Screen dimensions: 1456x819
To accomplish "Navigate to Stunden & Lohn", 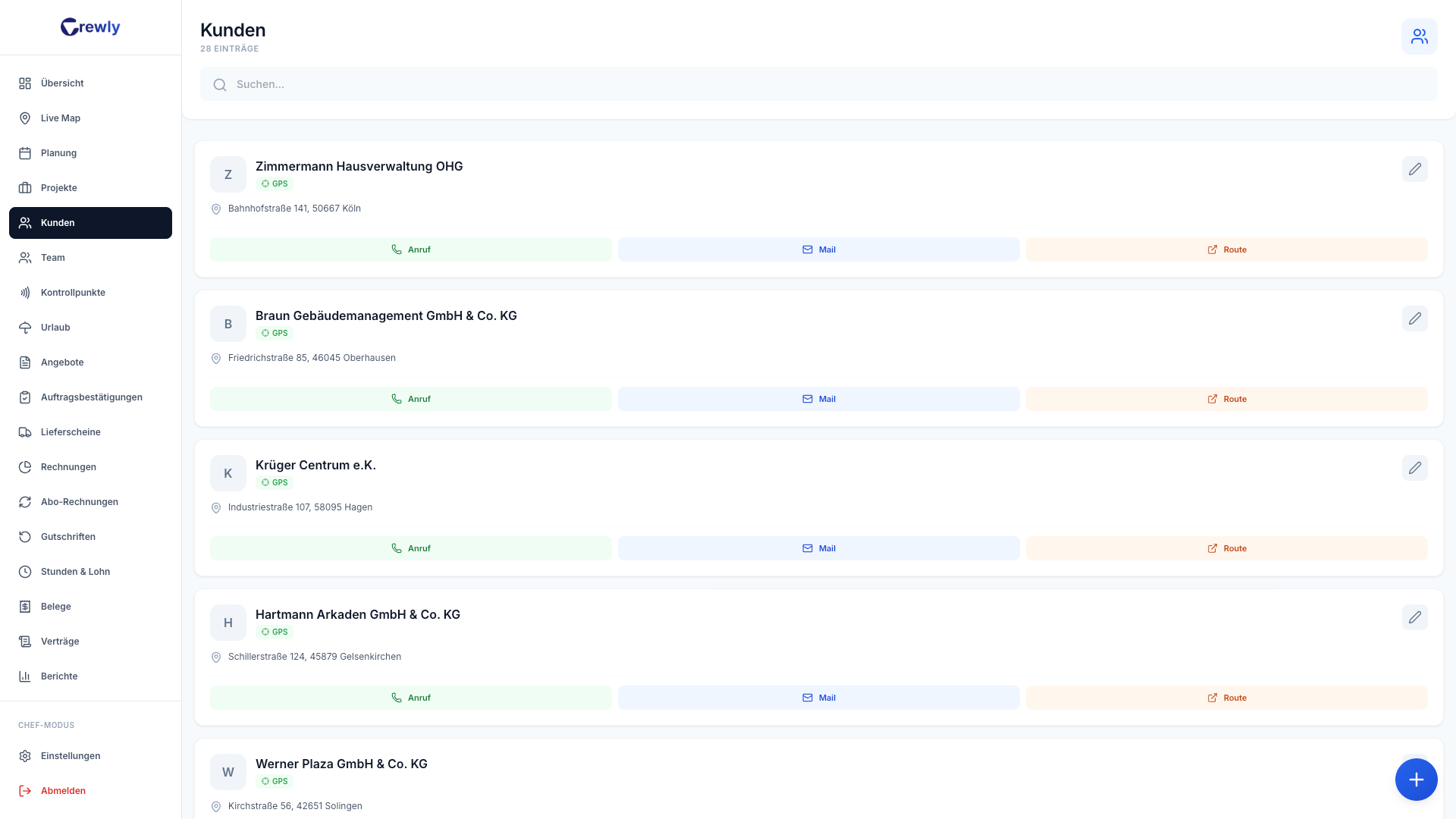I will pyautogui.click(x=75, y=572).
